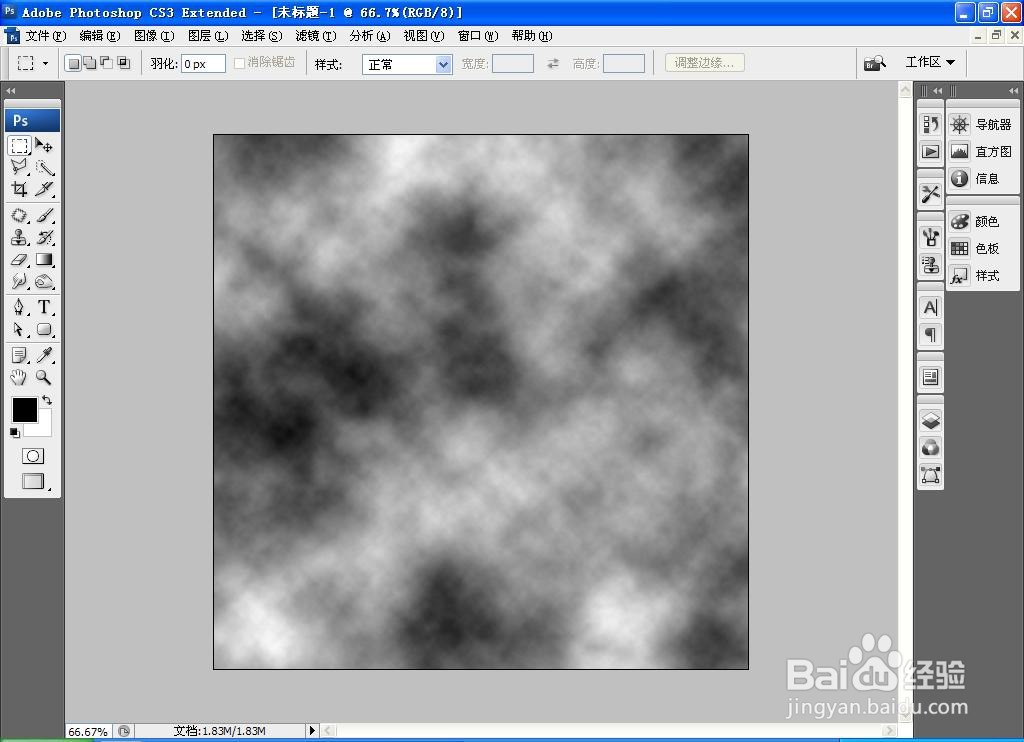The width and height of the screenshot is (1024, 742).
Task: Select the Smudge tool
Action: [x=20, y=282]
